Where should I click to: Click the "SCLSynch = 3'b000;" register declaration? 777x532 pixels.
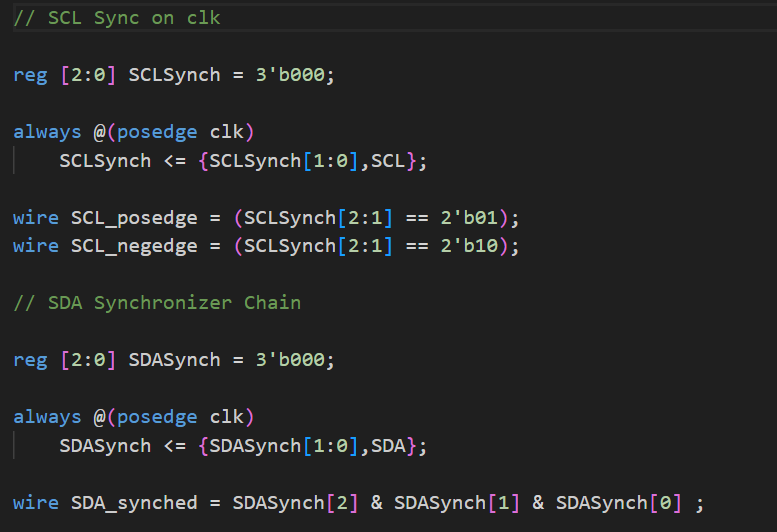pyautogui.click(x=232, y=75)
